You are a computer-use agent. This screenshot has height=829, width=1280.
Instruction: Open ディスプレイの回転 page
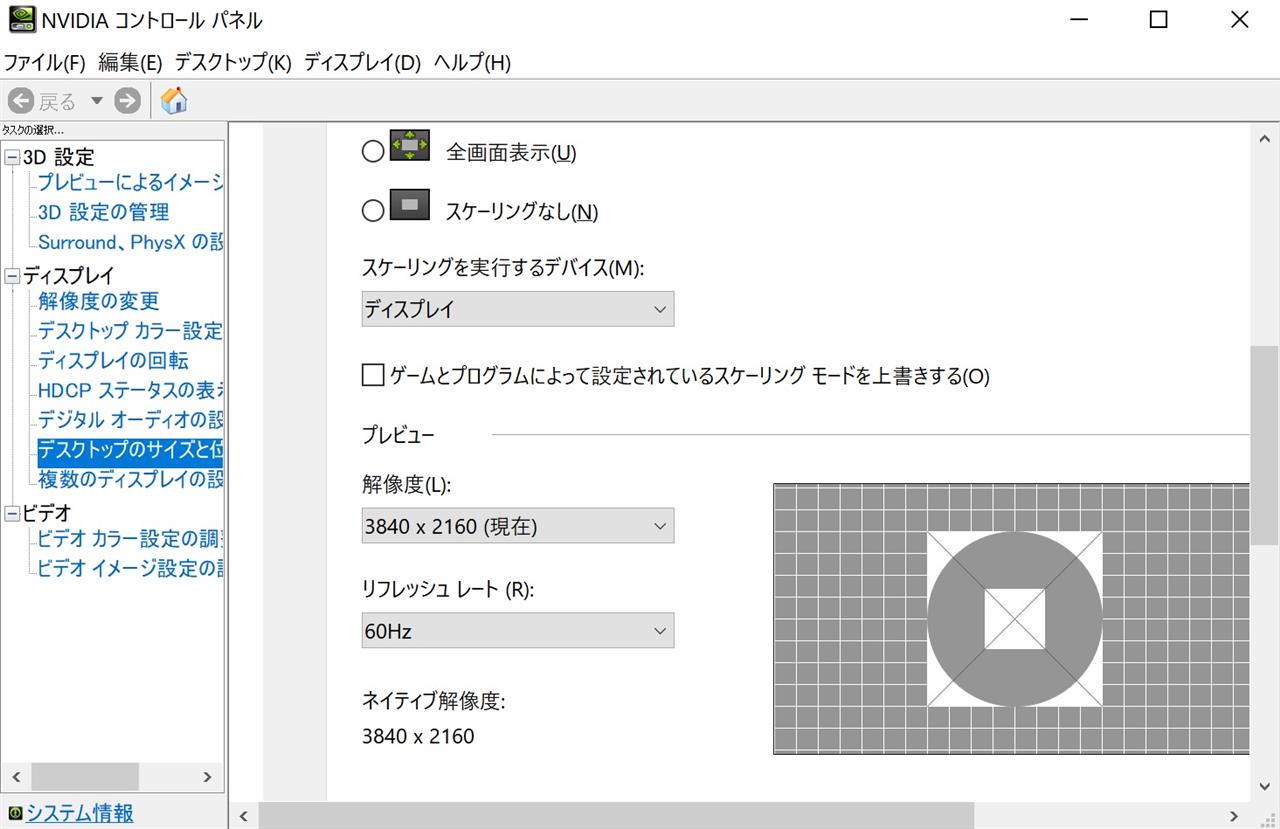click(x=113, y=360)
